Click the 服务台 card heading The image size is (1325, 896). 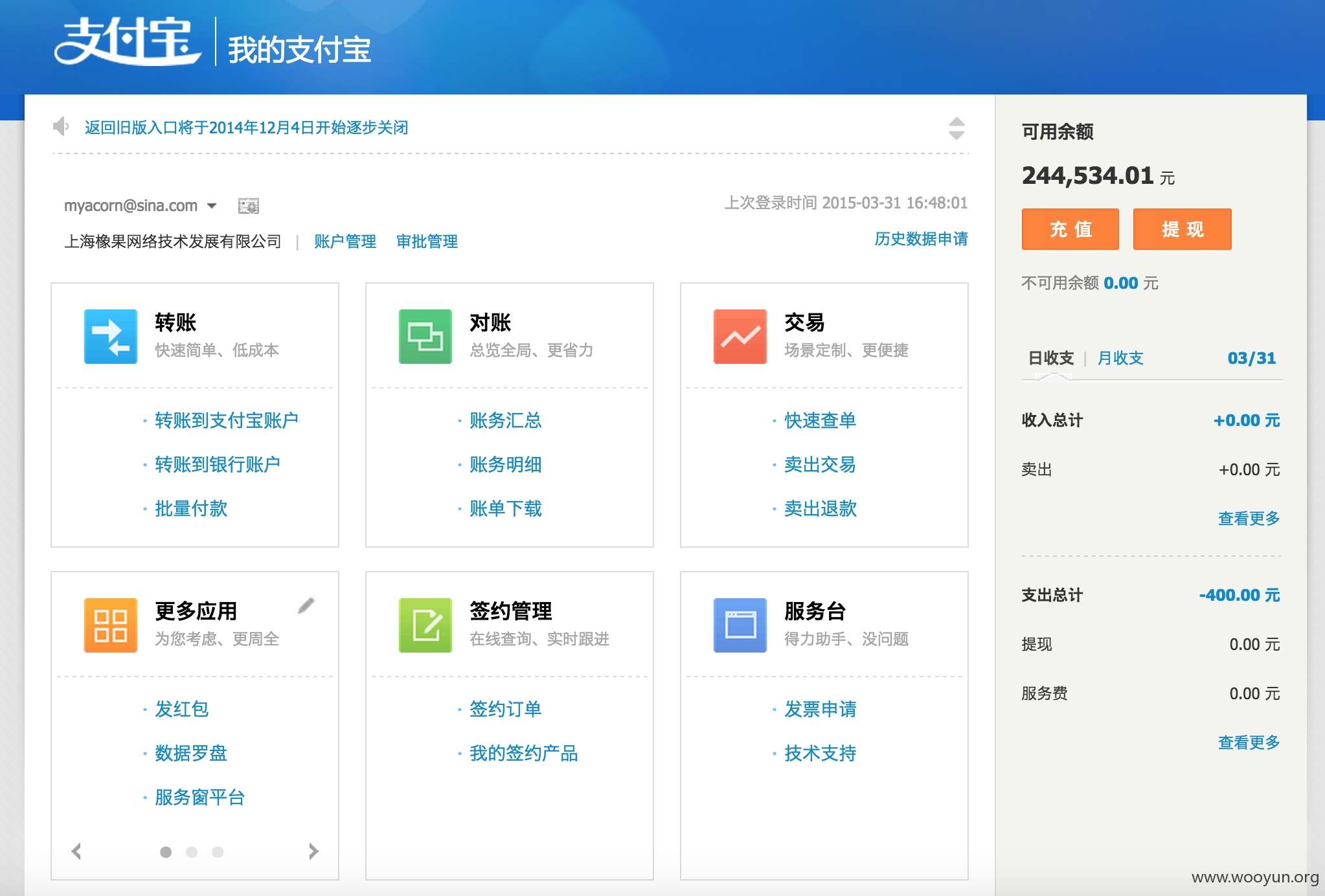tap(815, 611)
